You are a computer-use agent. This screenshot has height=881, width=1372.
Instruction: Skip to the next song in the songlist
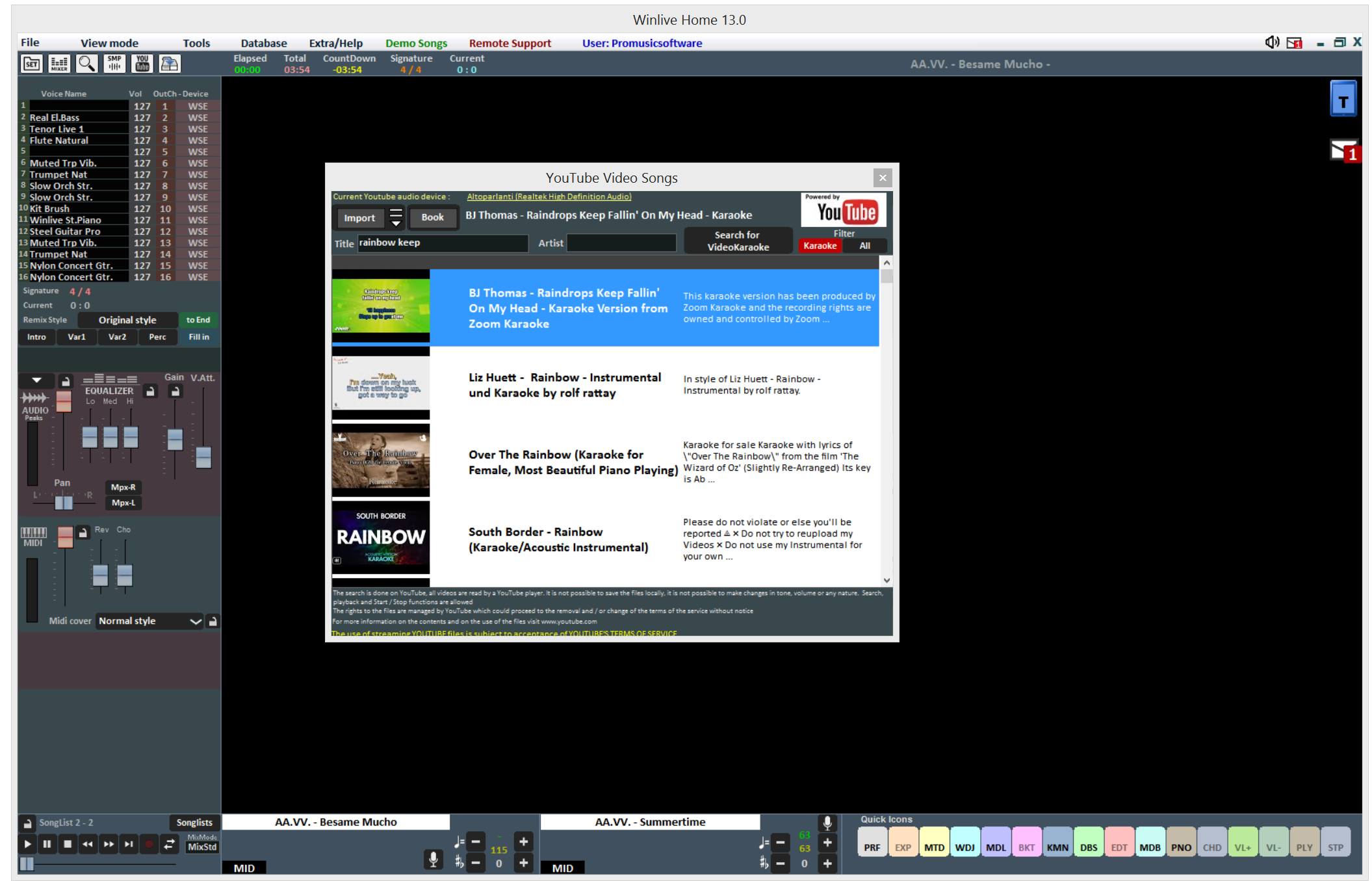click(129, 844)
